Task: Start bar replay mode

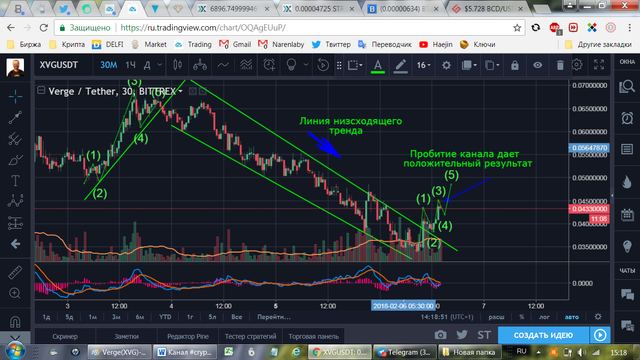Action: pos(322,65)
